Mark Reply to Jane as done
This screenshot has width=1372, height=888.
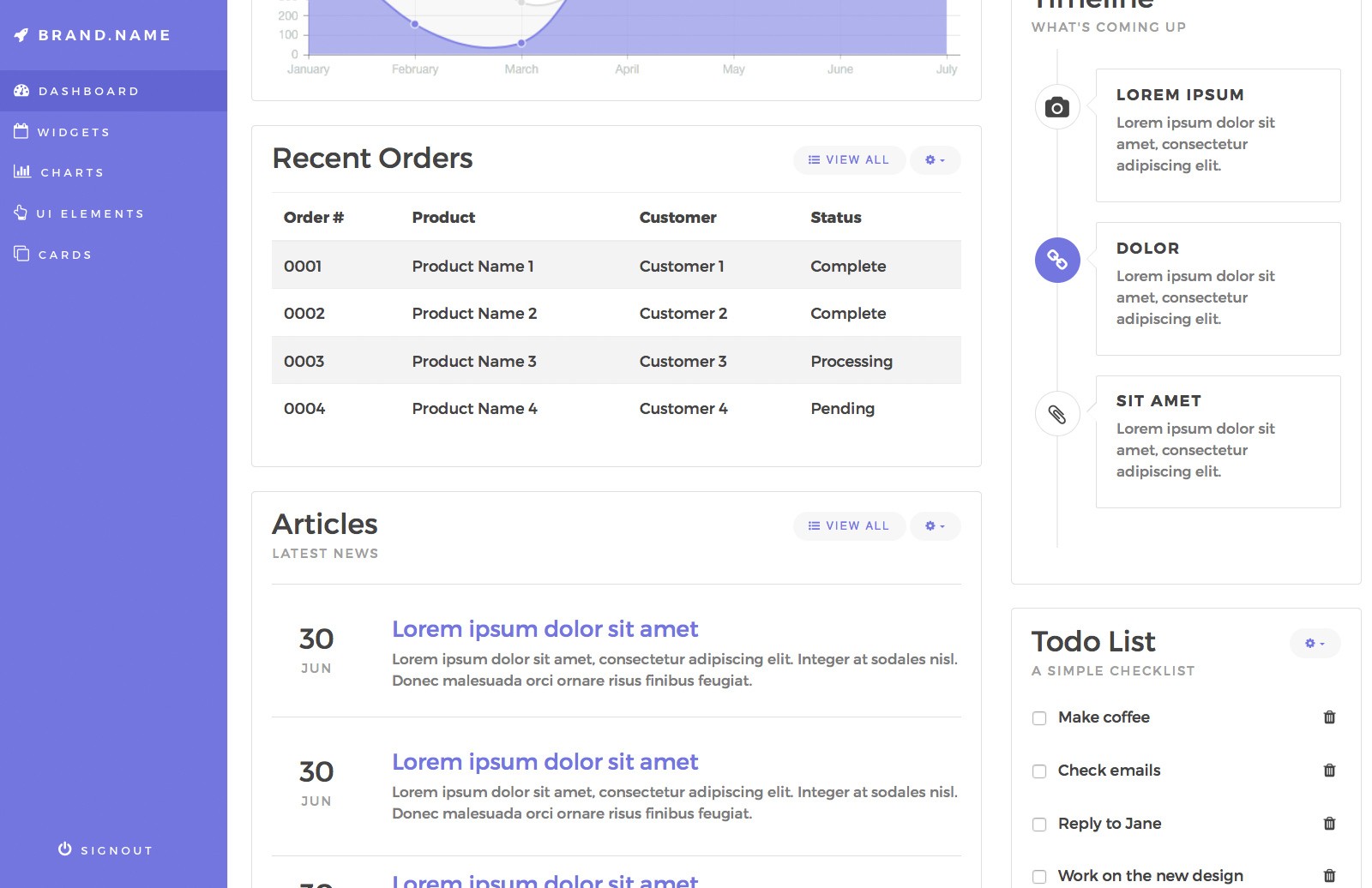point(1039,825)
